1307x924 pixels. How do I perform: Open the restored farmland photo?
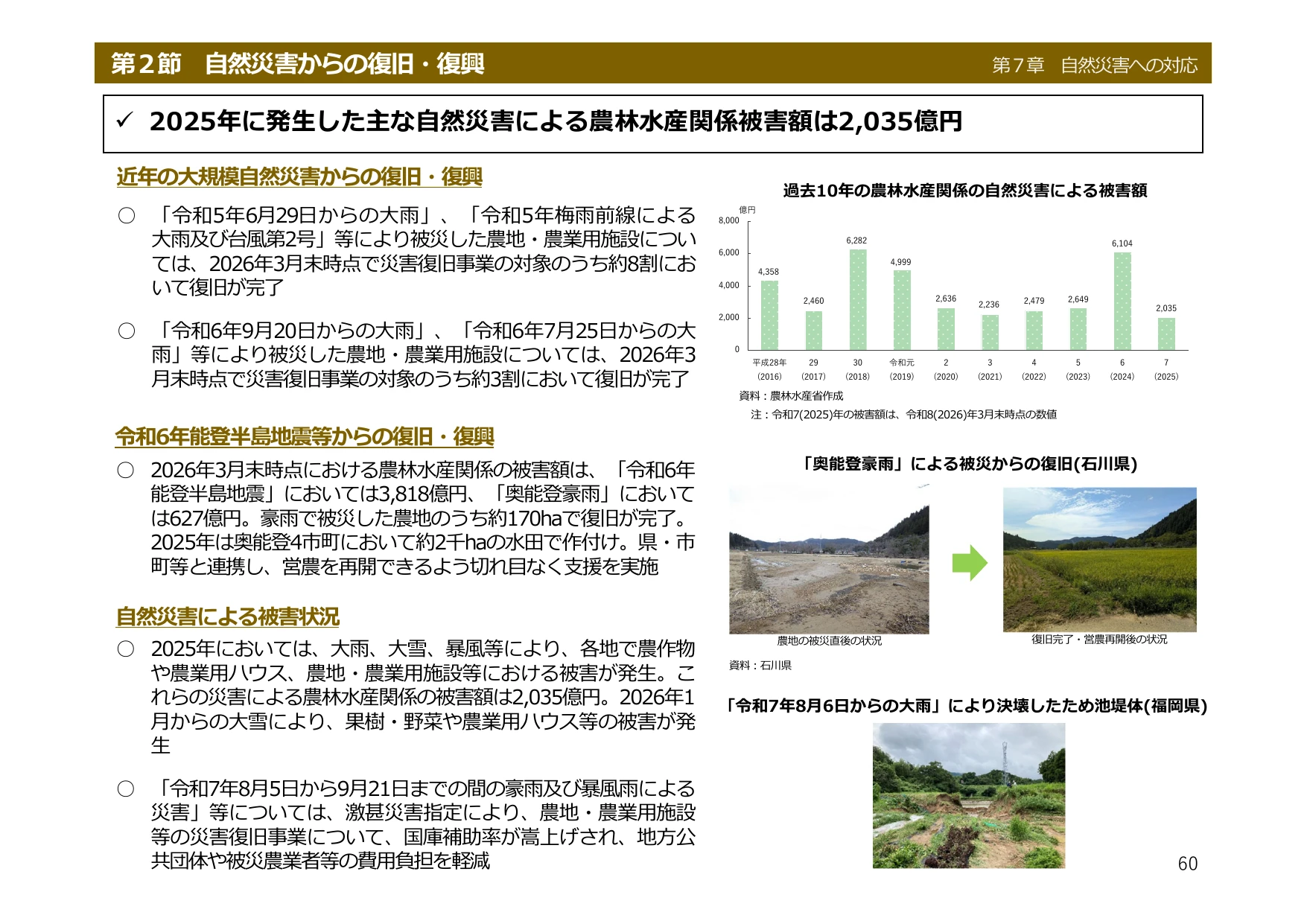pyautogui.click(x=1099, y=559)
